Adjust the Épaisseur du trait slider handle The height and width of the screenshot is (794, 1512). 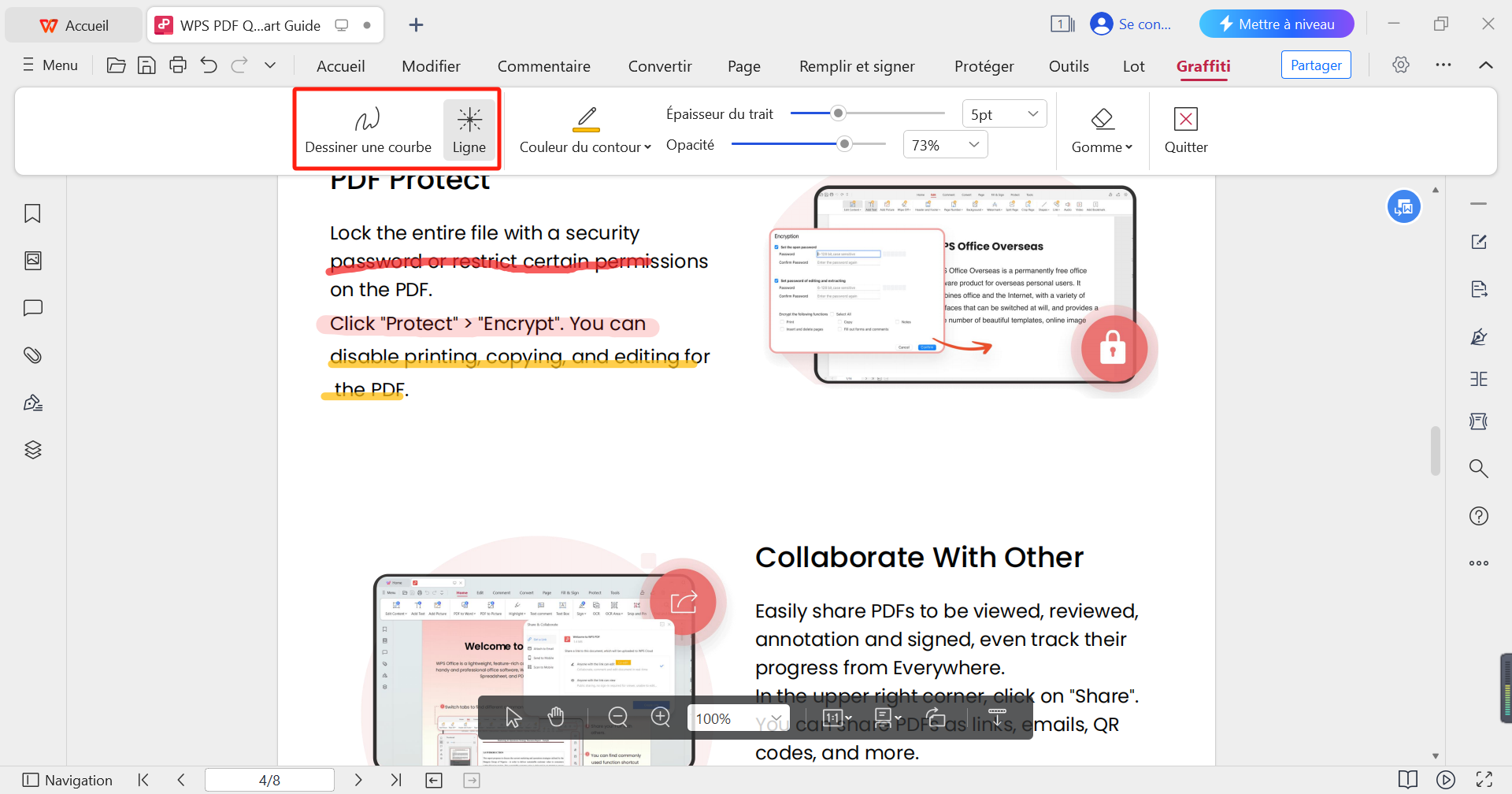[839, 113]
